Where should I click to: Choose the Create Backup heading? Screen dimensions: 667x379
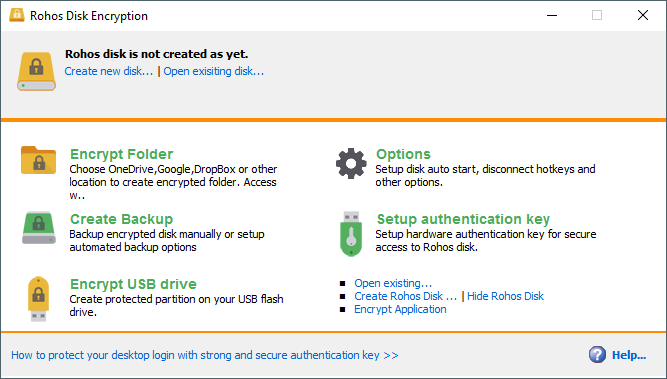tap(122, 219)
